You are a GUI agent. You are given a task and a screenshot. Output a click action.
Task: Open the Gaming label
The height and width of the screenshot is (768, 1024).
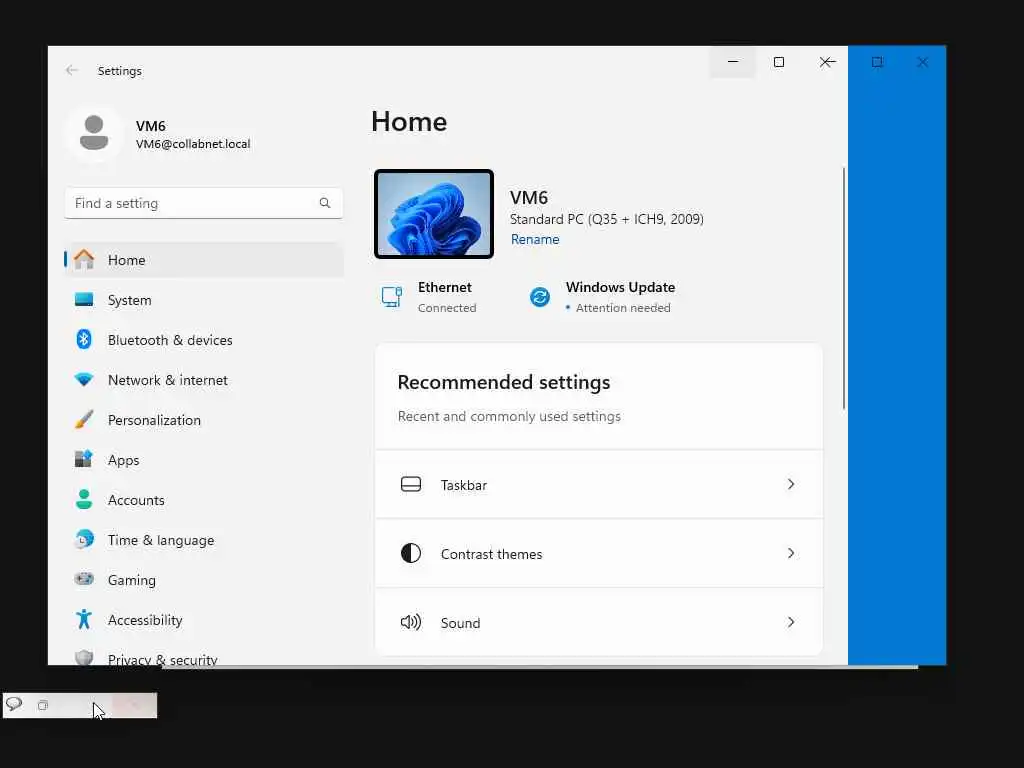[132, 581]
